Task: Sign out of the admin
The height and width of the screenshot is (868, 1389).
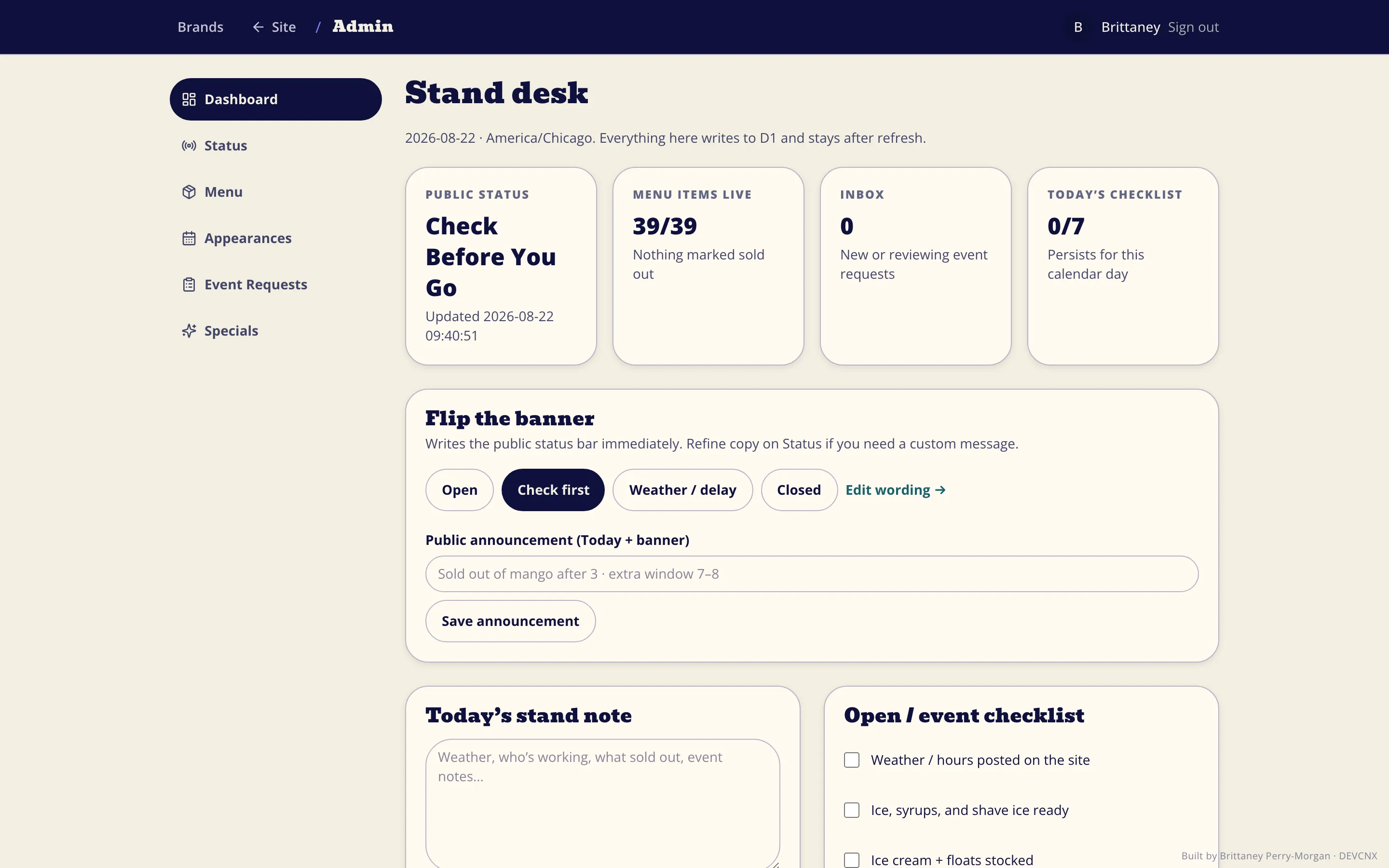Action: tap(1193, 27)
